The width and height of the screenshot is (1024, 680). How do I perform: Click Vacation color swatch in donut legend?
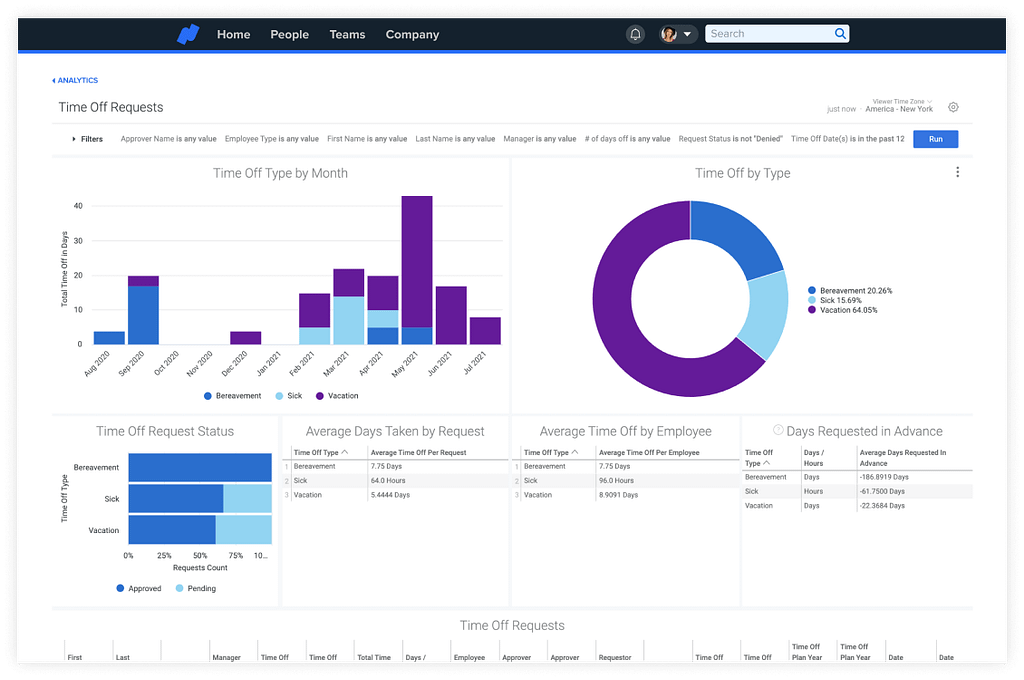(x=812, y=310)
